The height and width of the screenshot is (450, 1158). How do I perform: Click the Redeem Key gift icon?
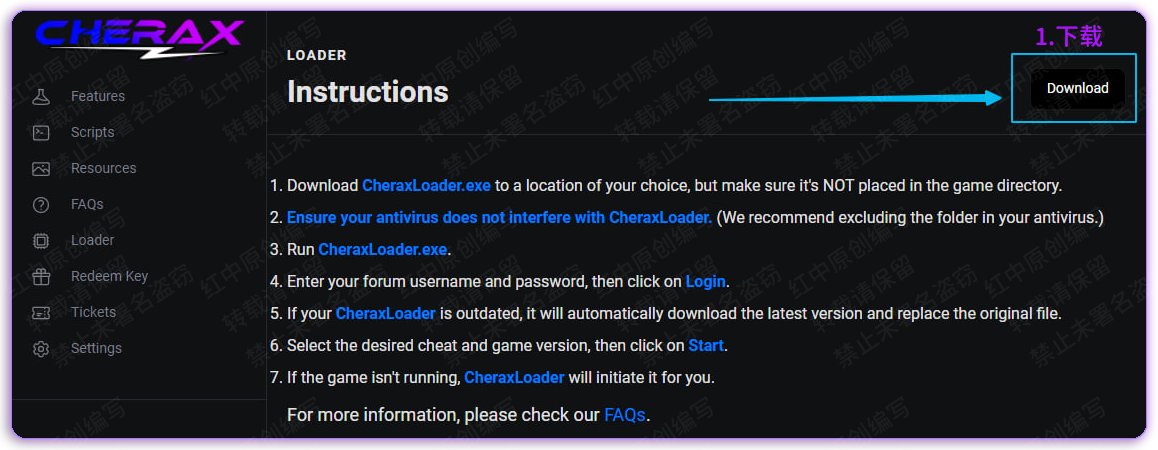pyautogui.click(x=41, y=277)
